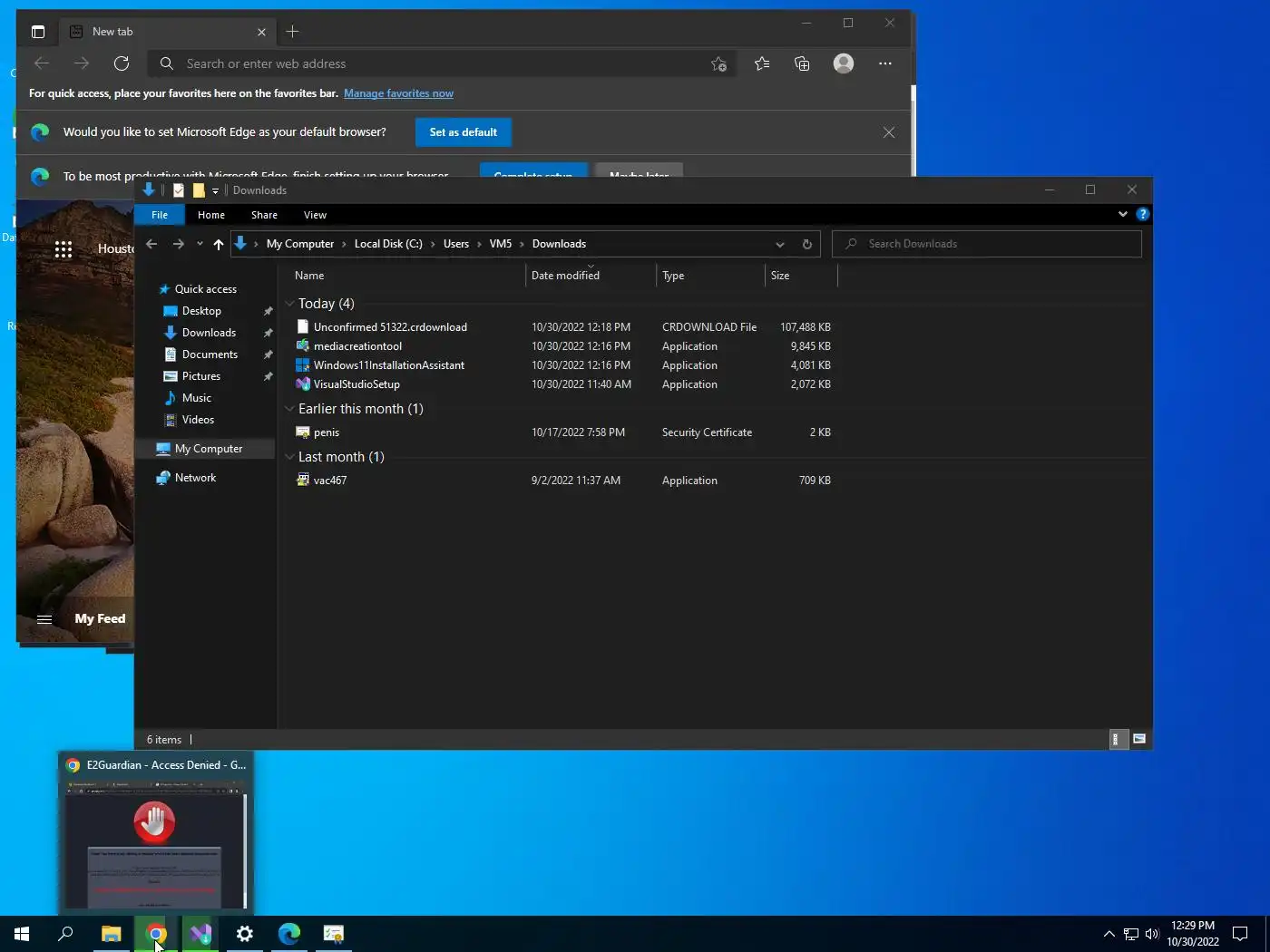Viewport: 1270px width, 952px height.
Task: Show hidden system tray icons chevron
Action: [x=1109, y=934]
